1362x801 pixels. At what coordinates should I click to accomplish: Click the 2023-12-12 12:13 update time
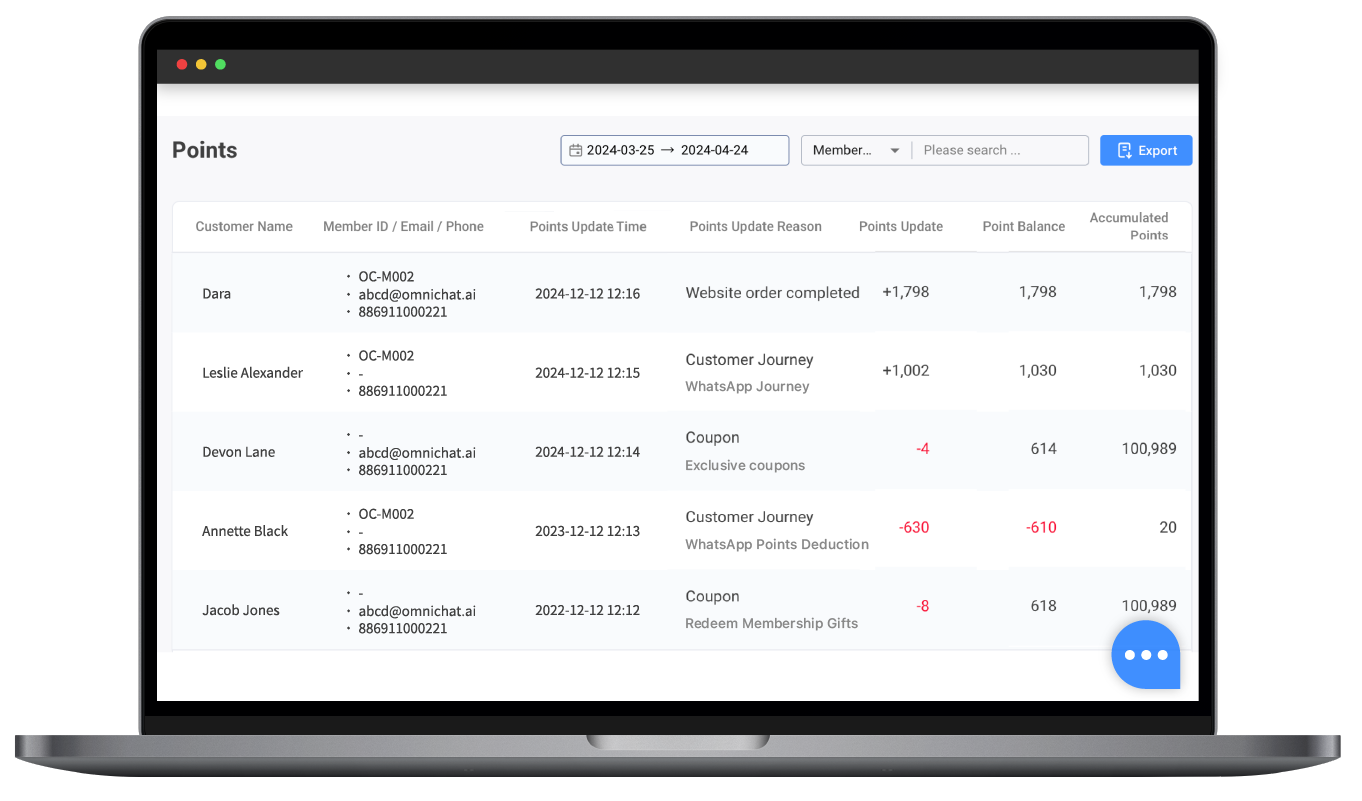click(x=587, y=531)
